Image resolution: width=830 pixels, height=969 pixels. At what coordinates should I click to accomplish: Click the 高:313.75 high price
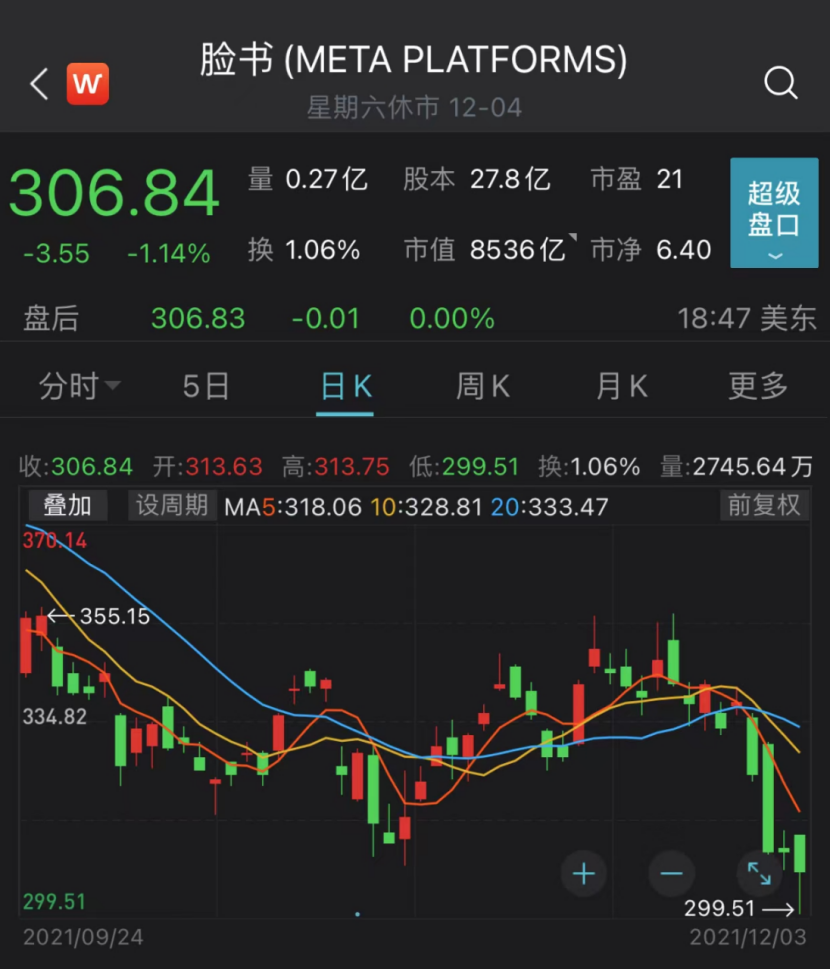point(336,467)
